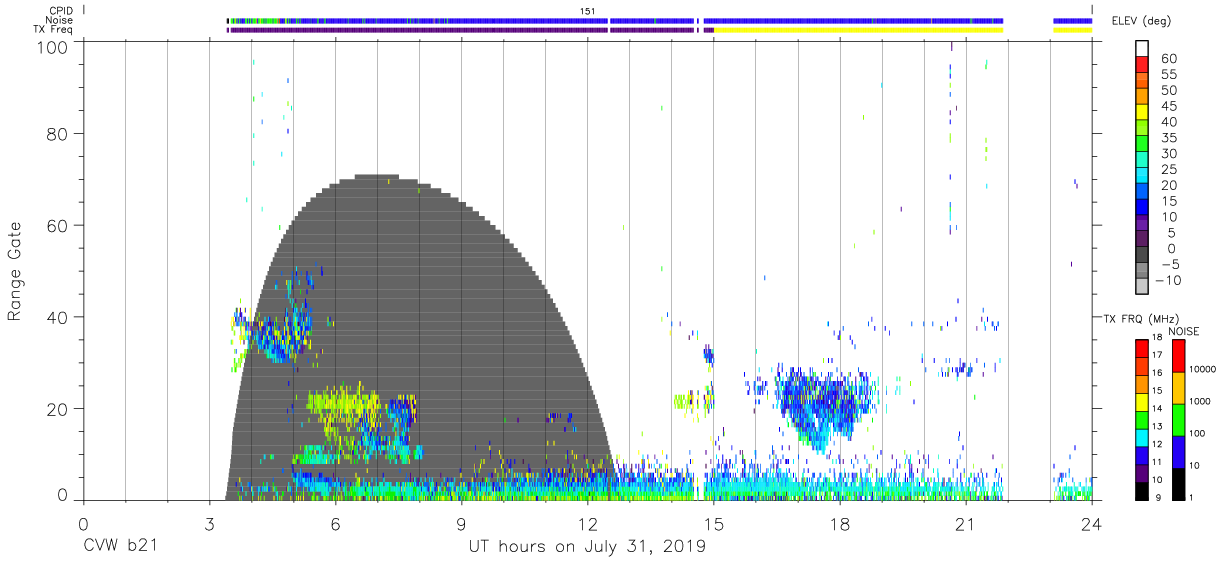Click the yellow 1000 noise legend band
The width and height of the screenshot is (1228, 567).
pos(1179,386)
